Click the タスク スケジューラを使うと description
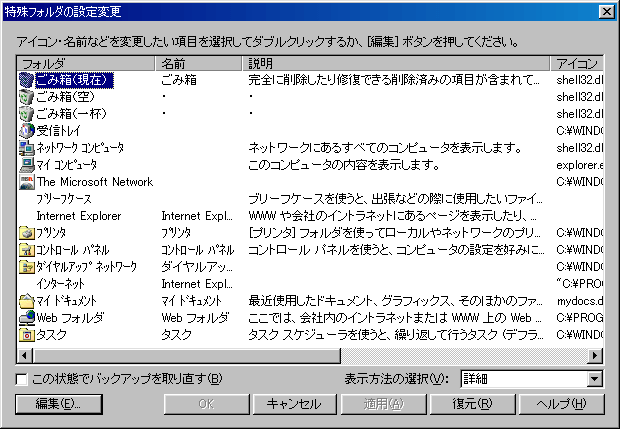Image resolution: width=620 pixels, height=429 pixels. [x=396, y=335]
